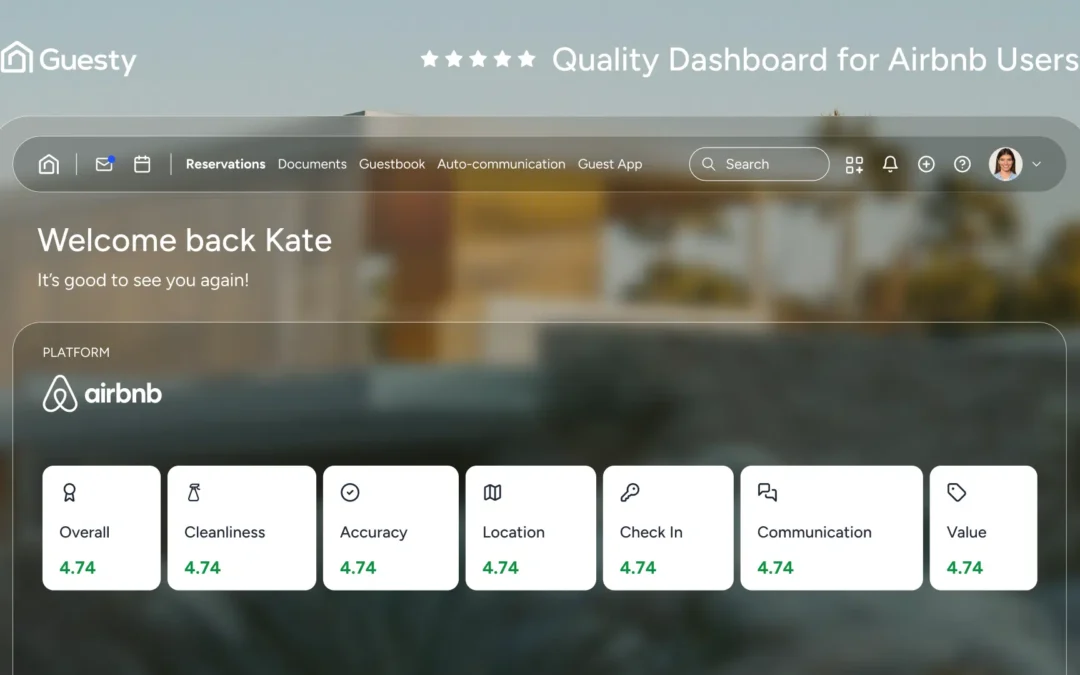Screen dimensions: 1080x675
Task: Click the Communication chat bubbles icon
Action: [766, 492]
